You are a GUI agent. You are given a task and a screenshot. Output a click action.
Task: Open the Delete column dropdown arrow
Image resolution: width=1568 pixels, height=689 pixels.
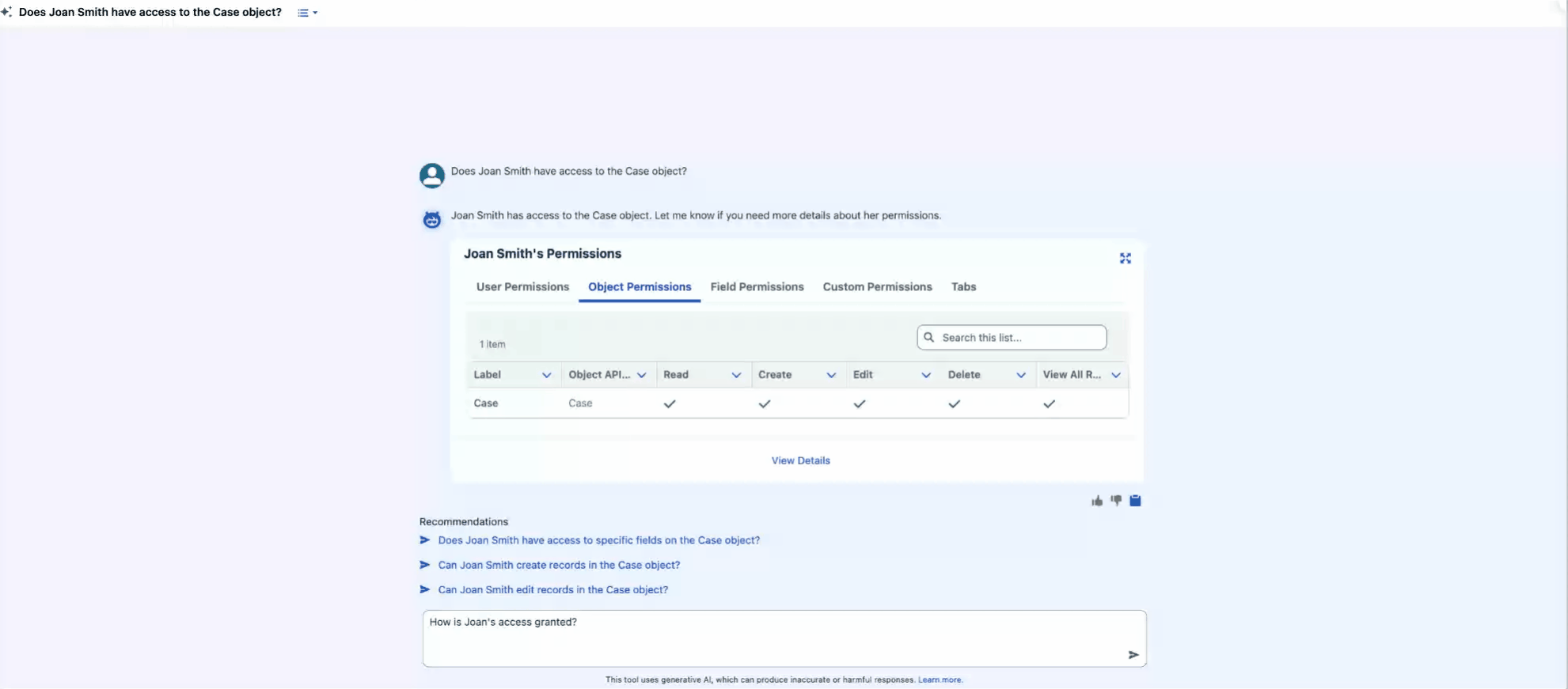tap(1021, 375)
